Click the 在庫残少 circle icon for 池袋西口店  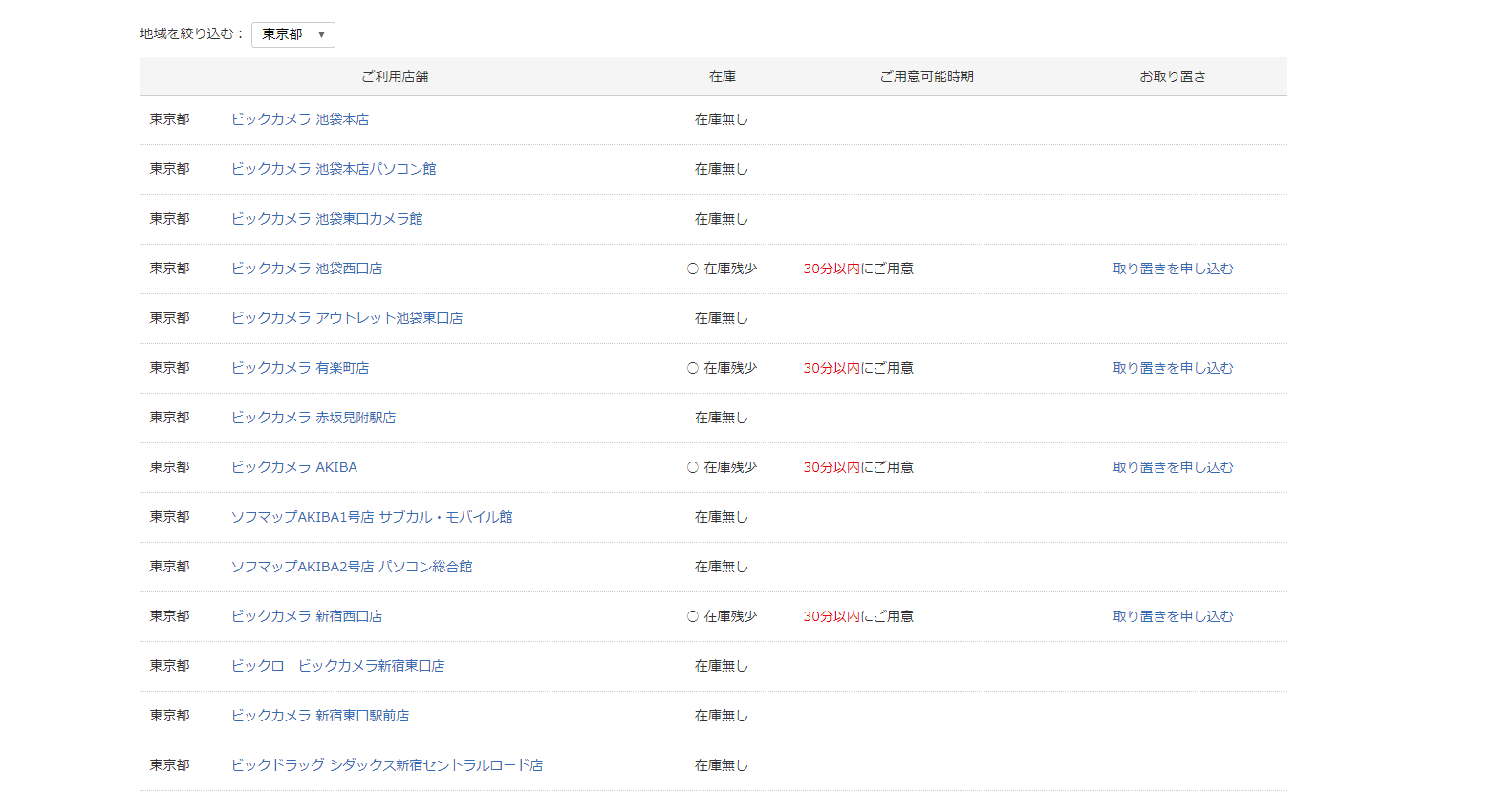click(x=693, y=269)
